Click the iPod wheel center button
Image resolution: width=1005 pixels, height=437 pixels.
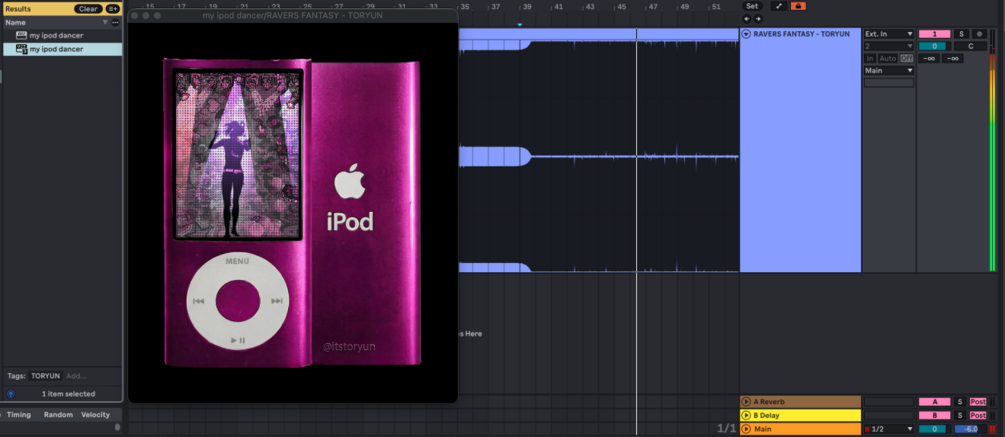pos(238,301)
